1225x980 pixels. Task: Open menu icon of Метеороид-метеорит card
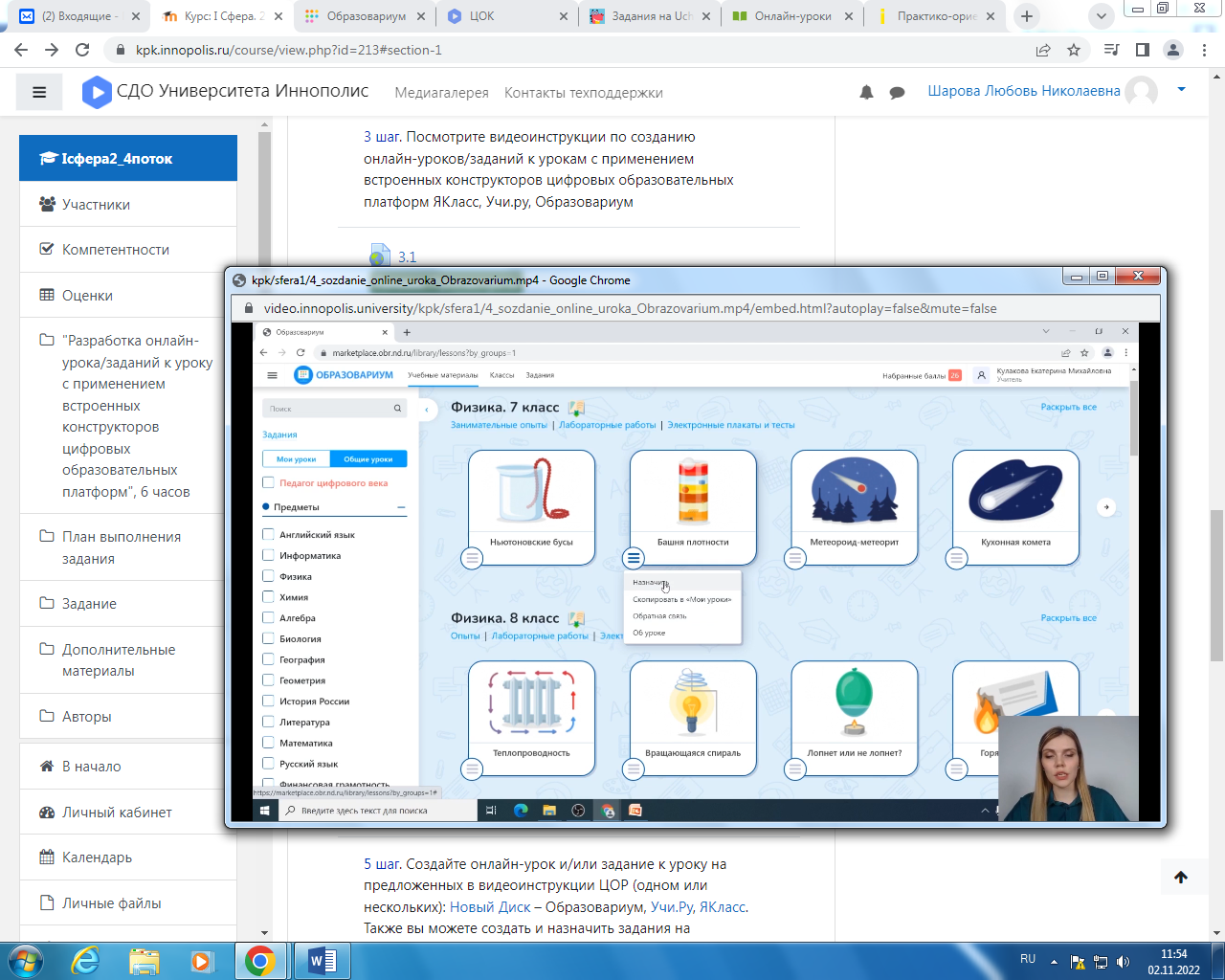[795, 558]
